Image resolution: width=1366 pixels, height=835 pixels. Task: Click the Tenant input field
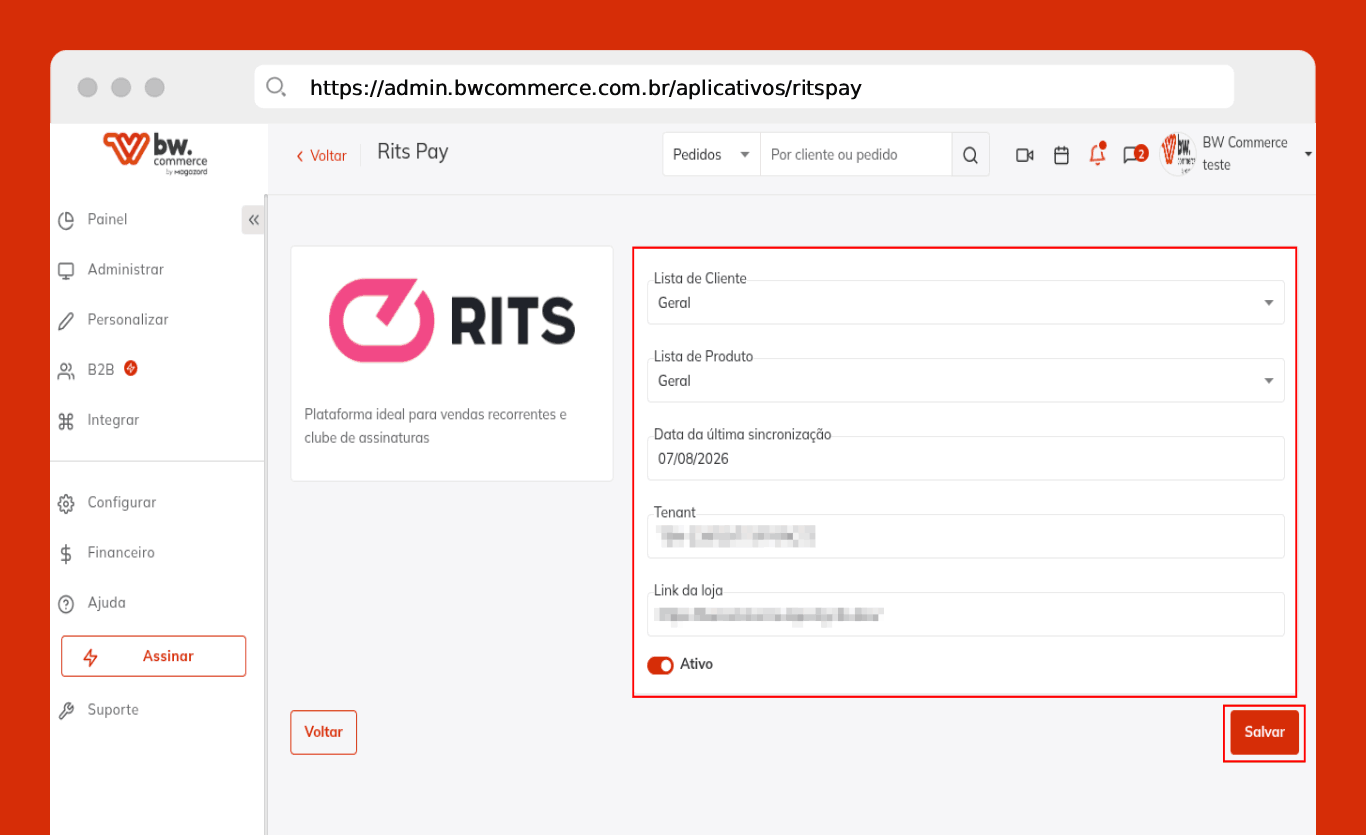(x=966, y=536)
